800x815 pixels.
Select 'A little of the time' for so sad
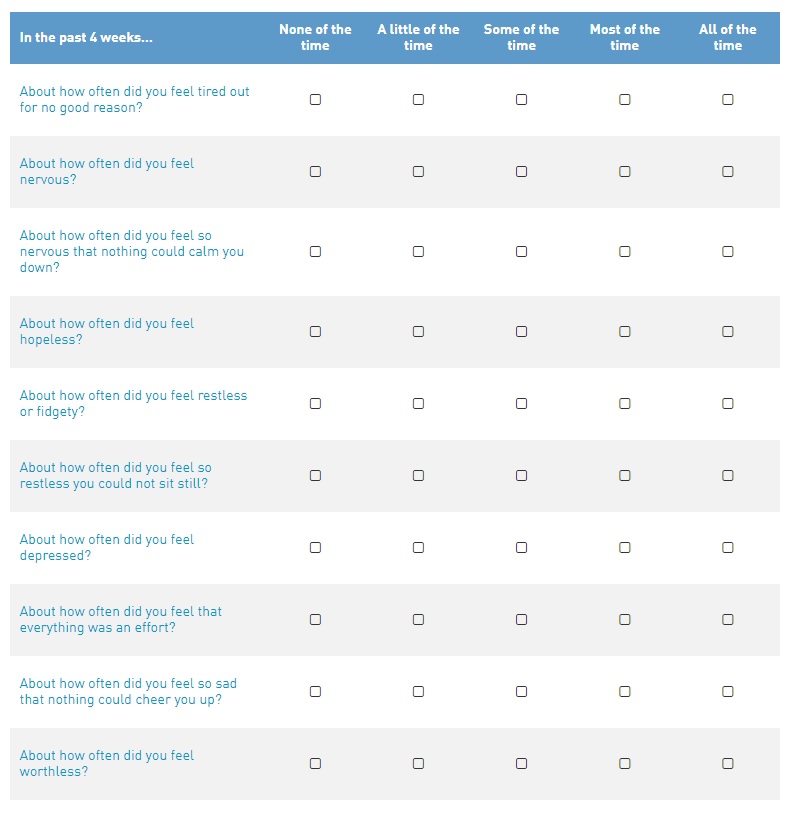tap(418, 691)
